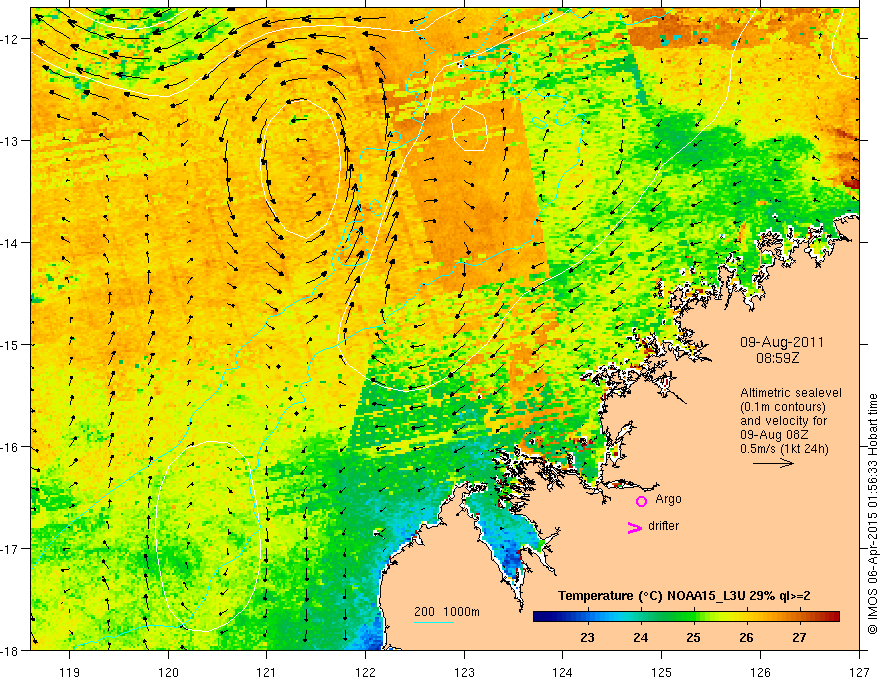880x680 pixels.
Task: Click the '-14' latitude axis label
Action: [11, 243]
